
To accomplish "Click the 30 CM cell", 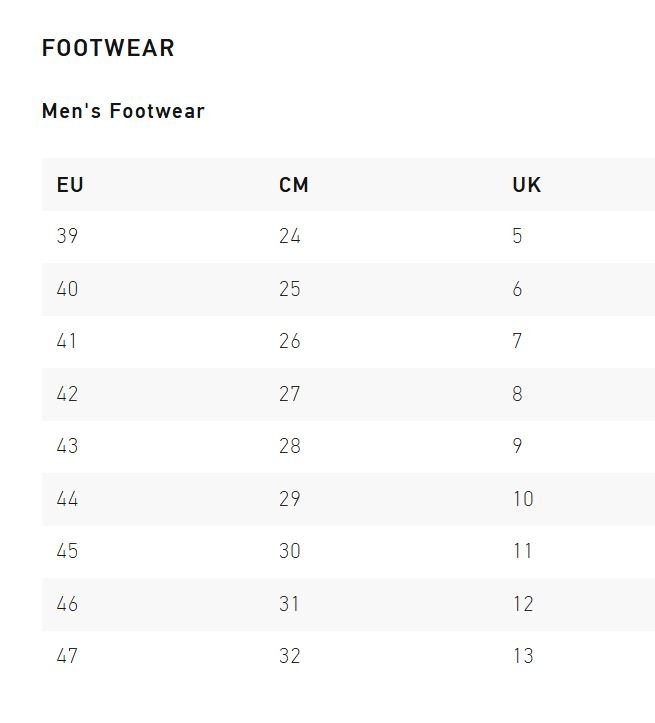I will (290, 551).
